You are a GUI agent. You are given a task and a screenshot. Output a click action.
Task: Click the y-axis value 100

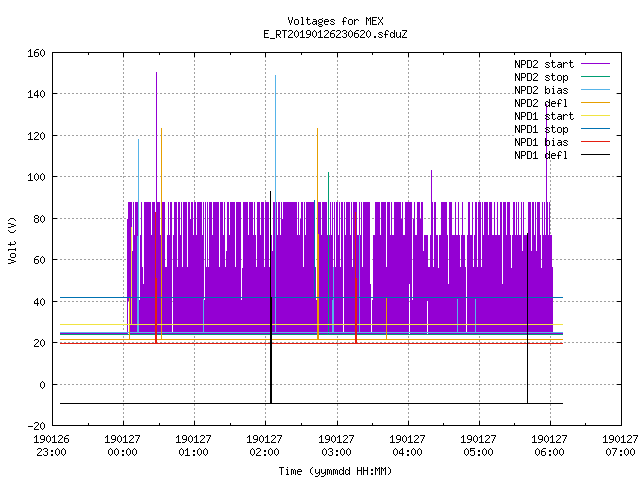(x=36, y=177)
